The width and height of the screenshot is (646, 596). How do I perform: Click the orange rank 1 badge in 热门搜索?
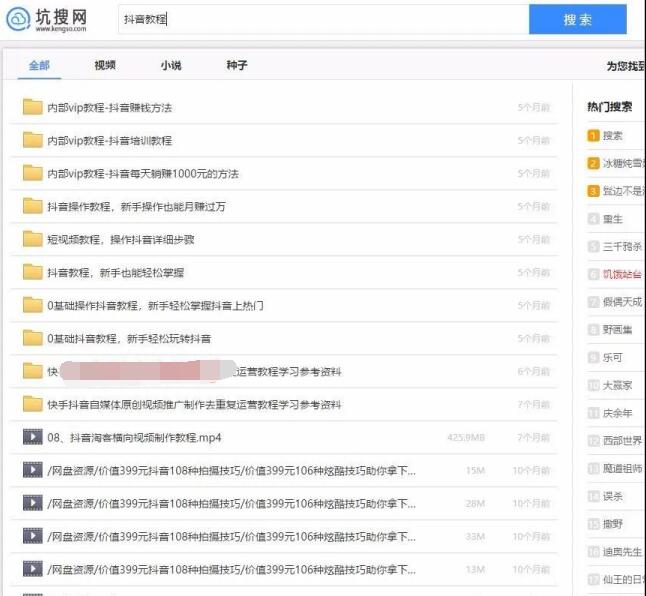(x=593, y=136)
